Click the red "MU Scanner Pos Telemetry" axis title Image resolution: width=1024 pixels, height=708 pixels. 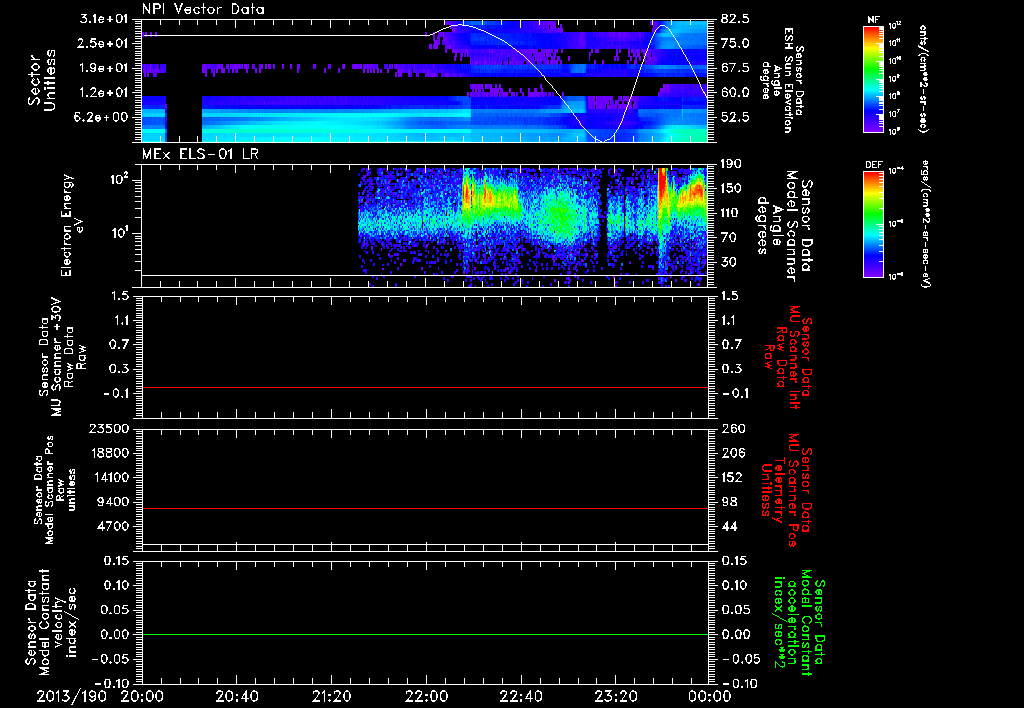click(x=786, y=490)
